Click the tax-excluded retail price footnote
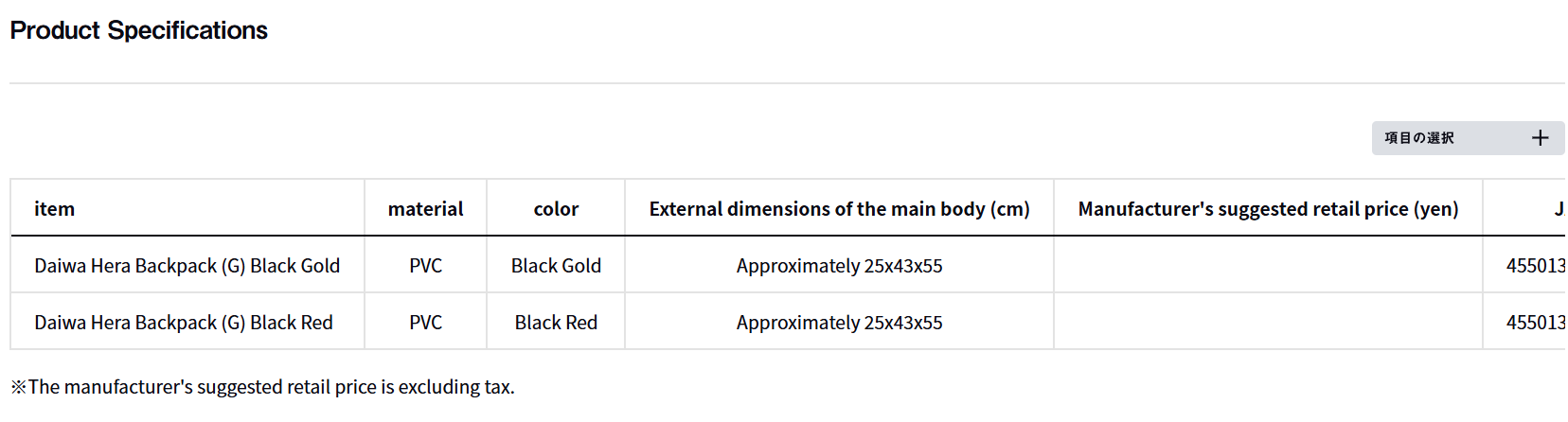The image size is (1568, 422). click(262, 387)
